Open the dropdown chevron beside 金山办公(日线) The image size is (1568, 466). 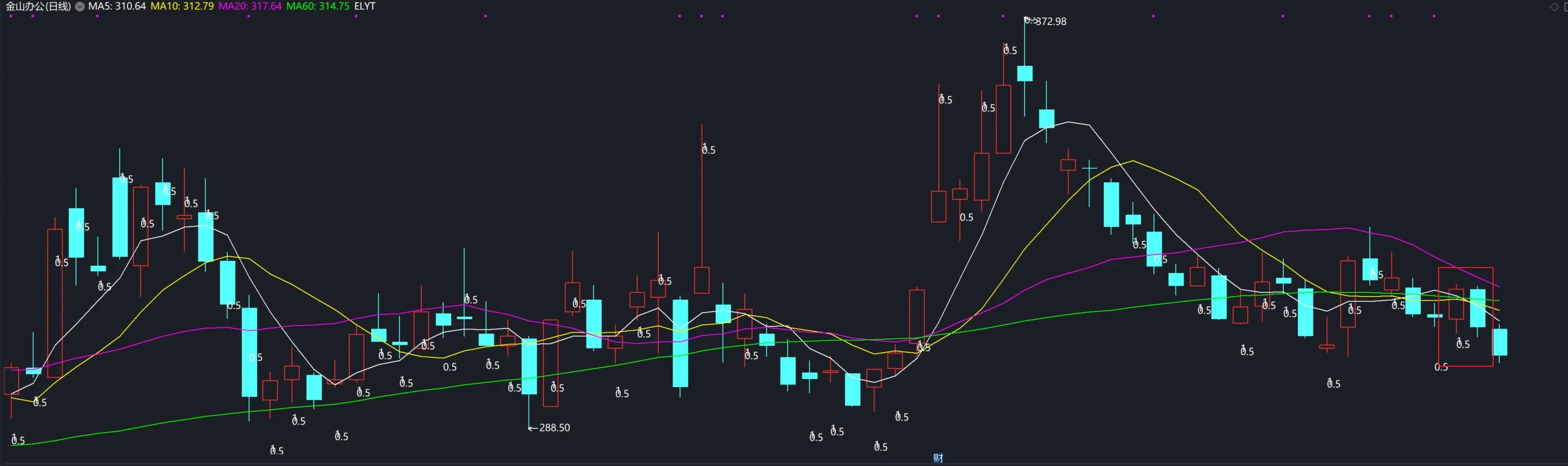tap(80, 6)
